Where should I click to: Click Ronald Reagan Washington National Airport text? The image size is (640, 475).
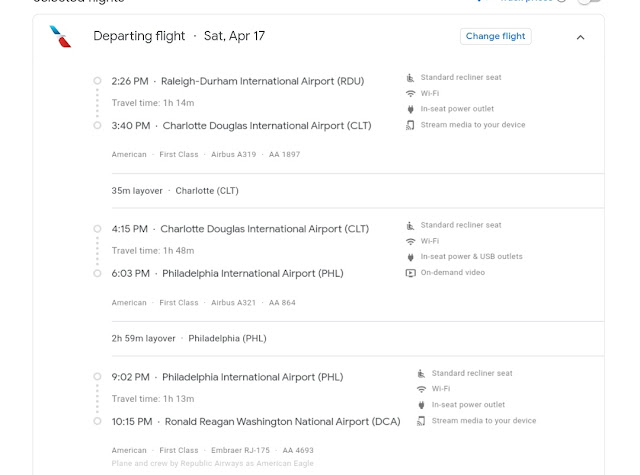(282, 422)
